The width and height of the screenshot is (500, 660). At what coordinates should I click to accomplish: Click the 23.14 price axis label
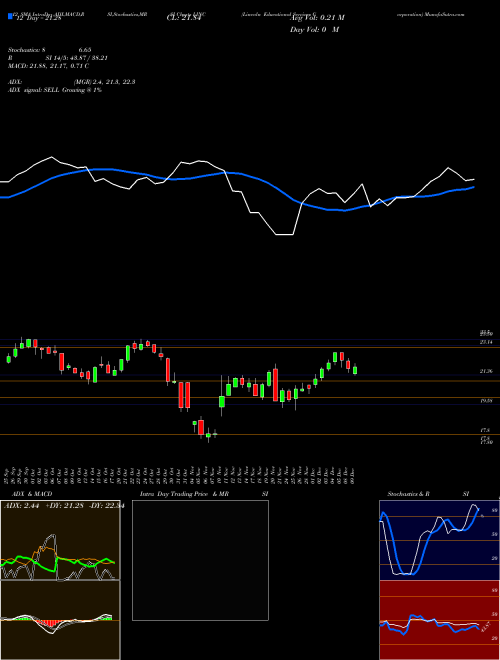486,342
